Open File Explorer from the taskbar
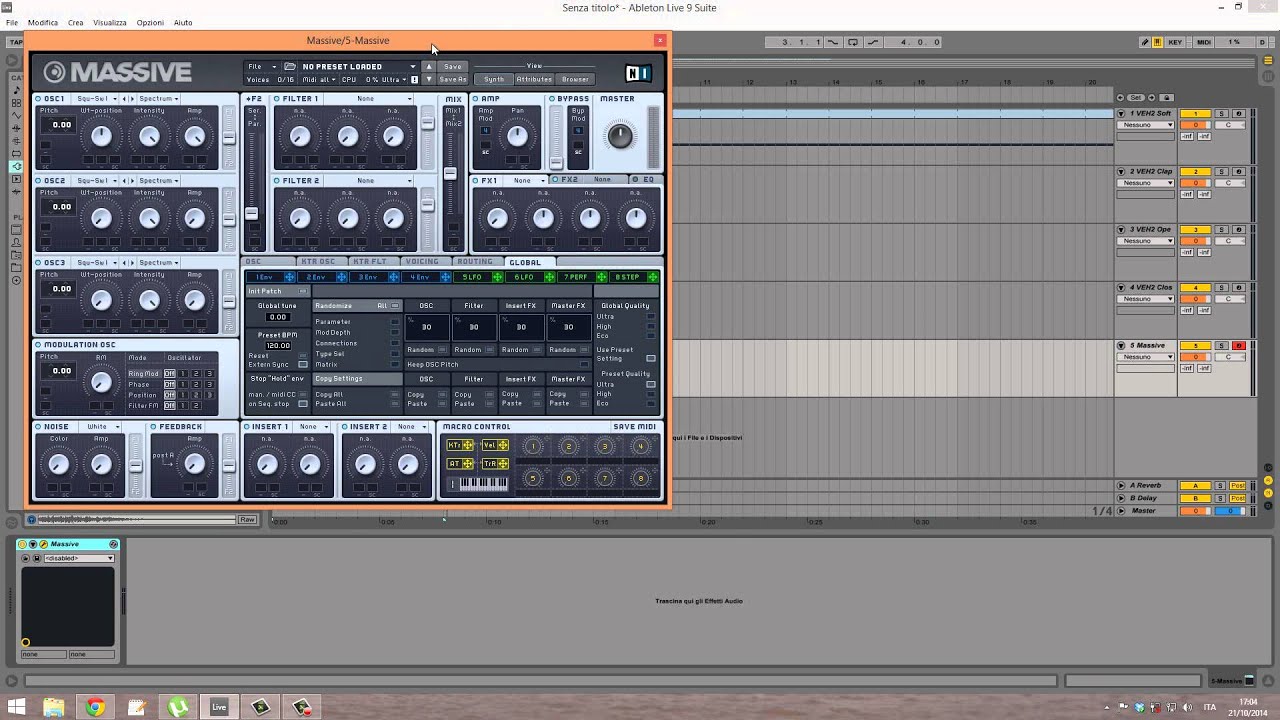Screen dimensions: 1280x720 pyautogui.click(x=53, y=707)
